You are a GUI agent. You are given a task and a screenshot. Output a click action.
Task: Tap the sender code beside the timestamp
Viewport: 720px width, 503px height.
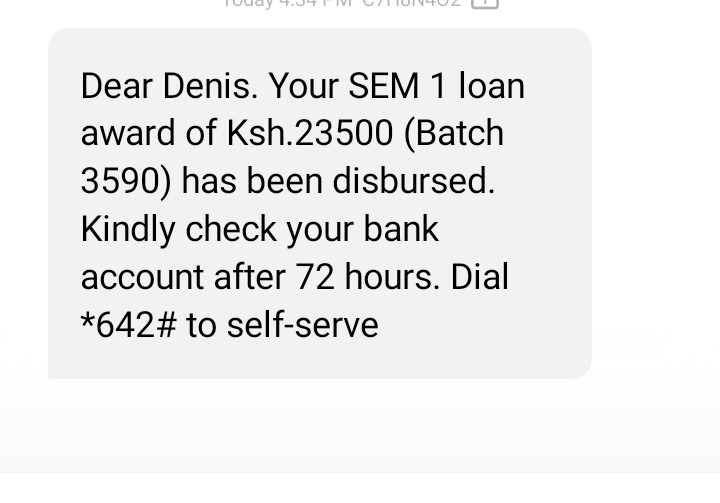click(411, 3)
